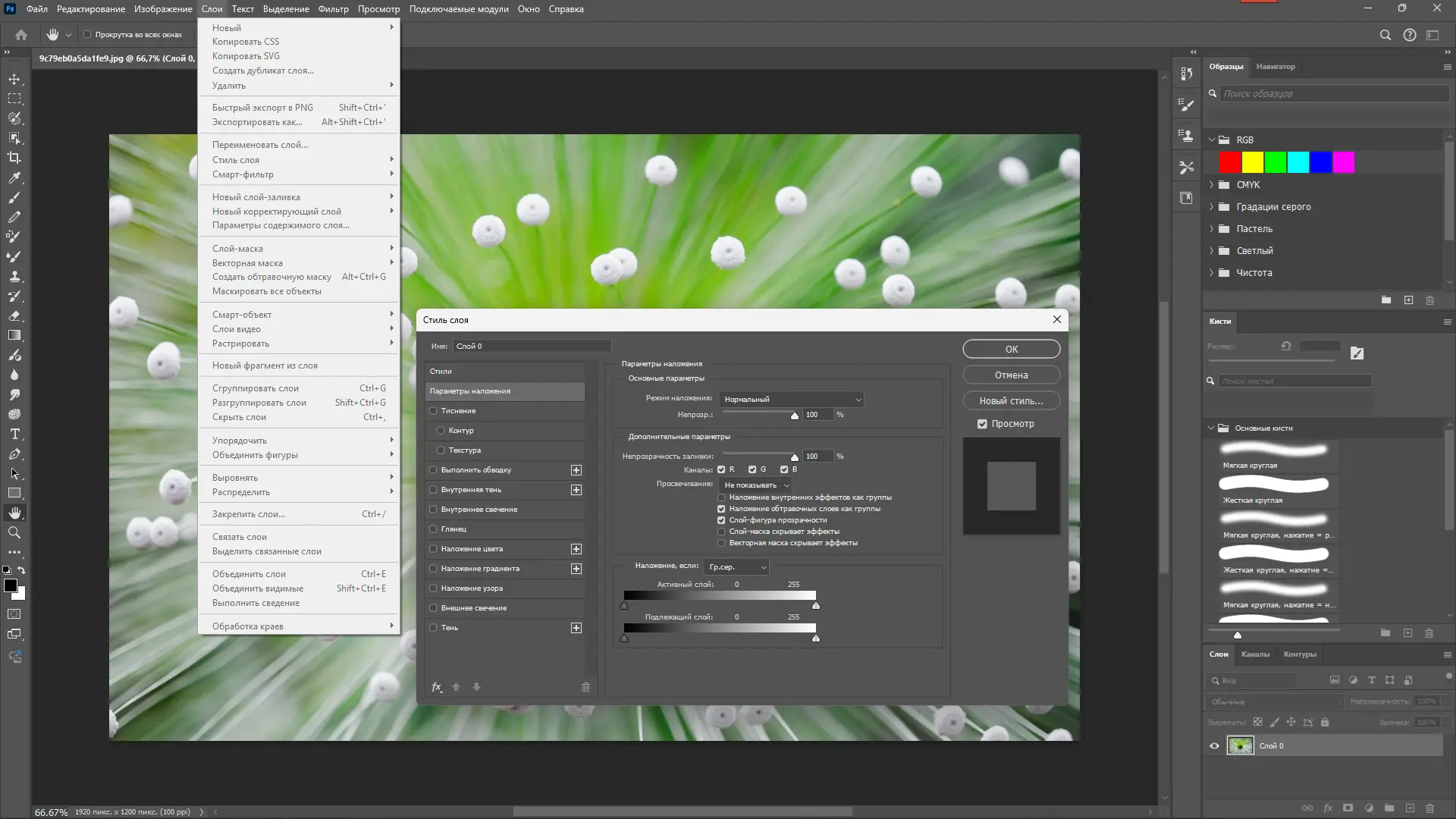Hide Слой 0 with eye icon
The image size is (1456, 819).
point(1214,746)
